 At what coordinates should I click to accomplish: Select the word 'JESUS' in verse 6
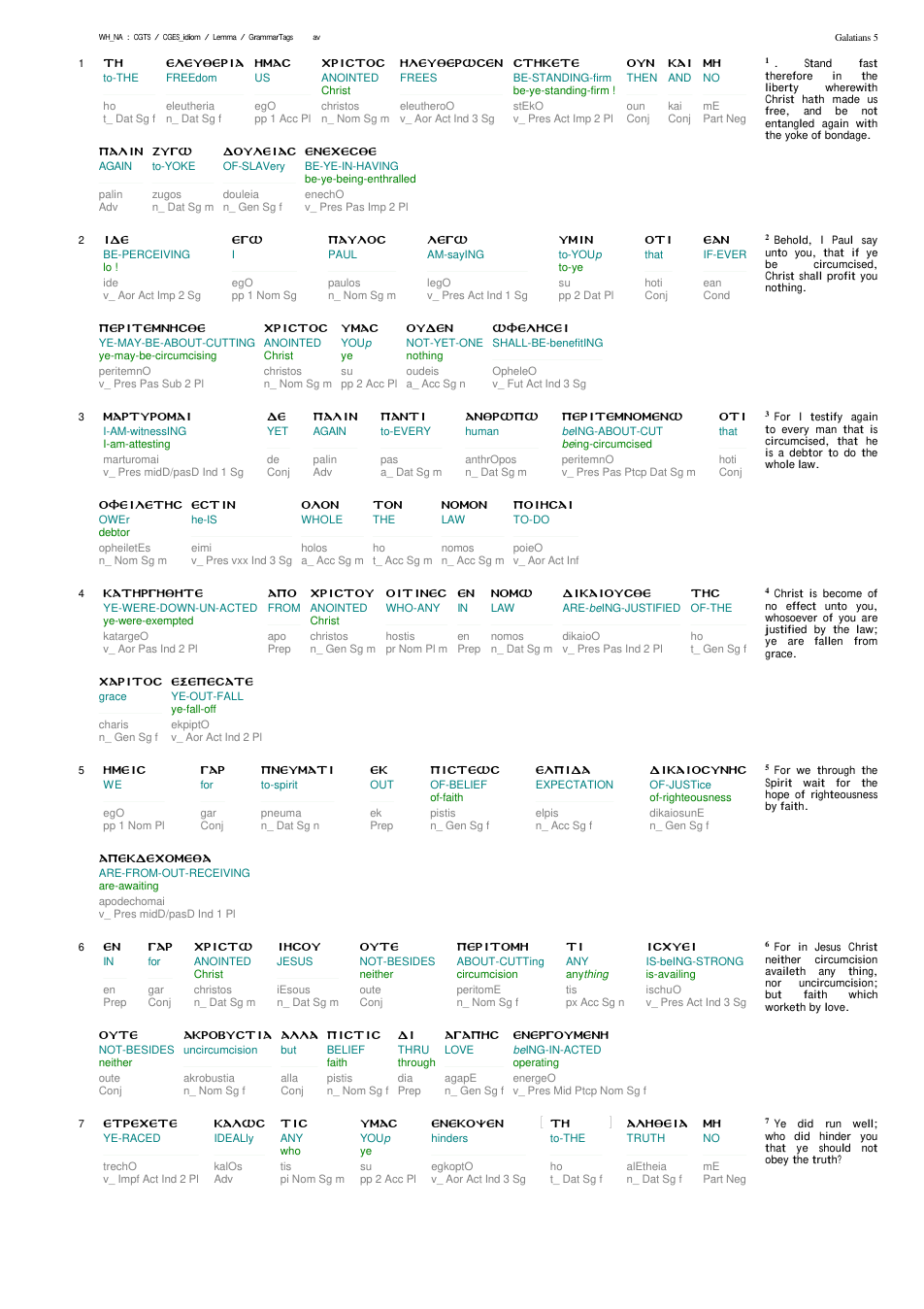coord(295,962)
